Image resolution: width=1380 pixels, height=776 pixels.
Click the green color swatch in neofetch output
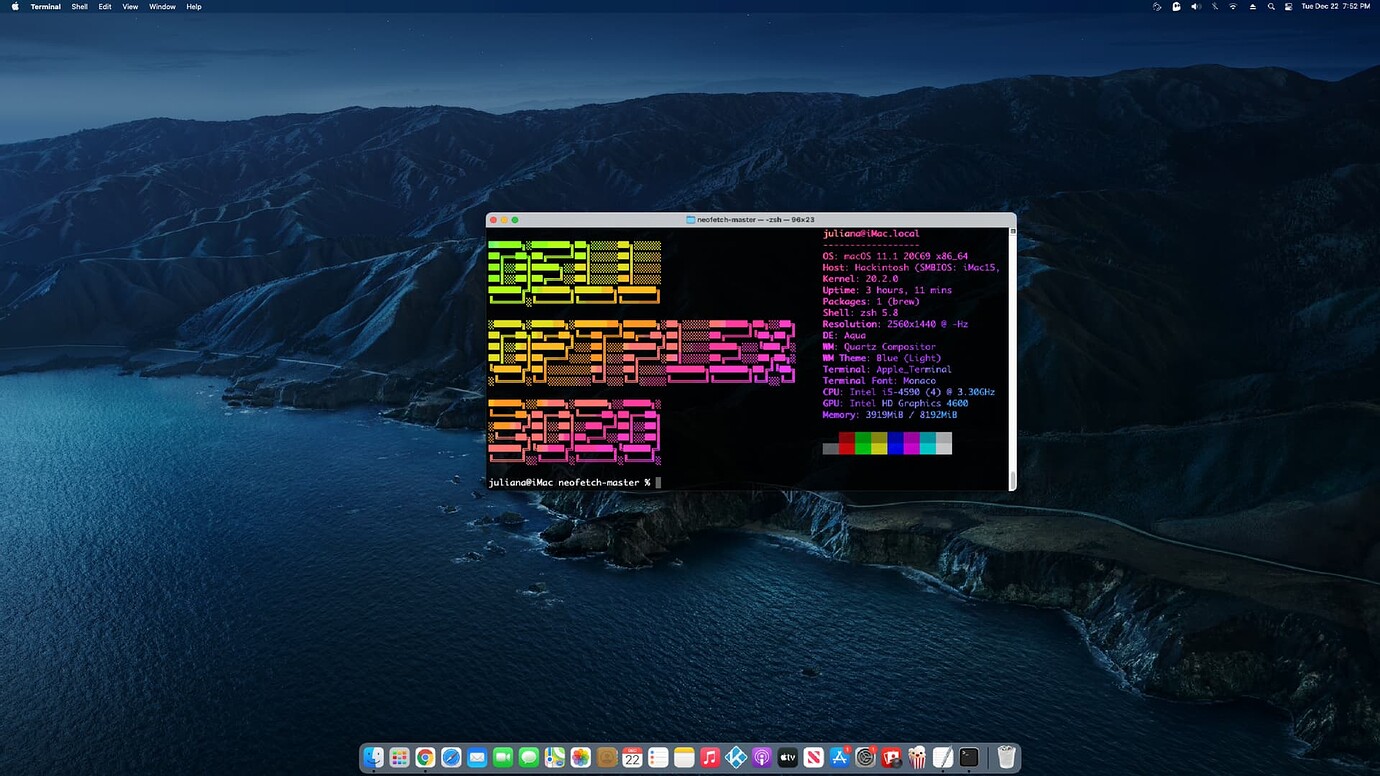pyautogui.click(x=864, y=444)
